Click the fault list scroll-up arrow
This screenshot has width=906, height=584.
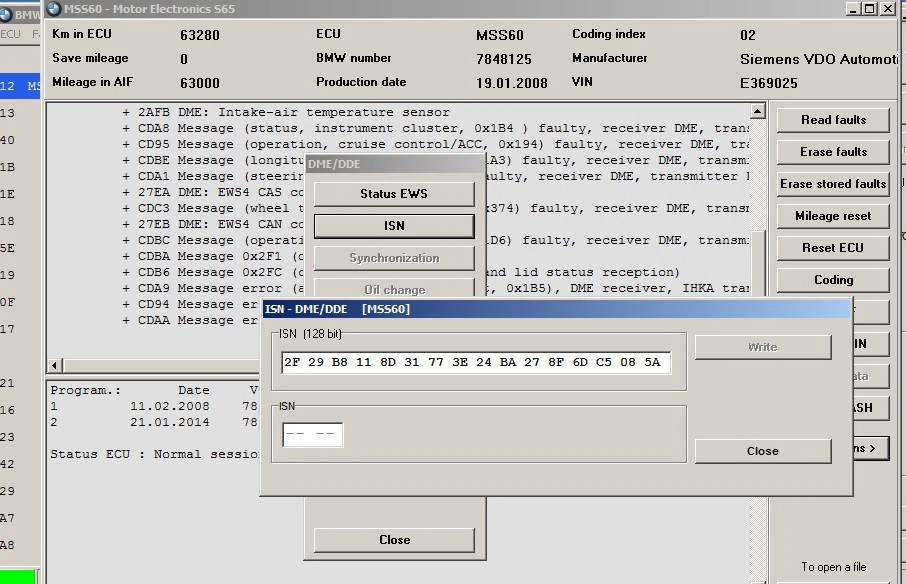point(758,111)
